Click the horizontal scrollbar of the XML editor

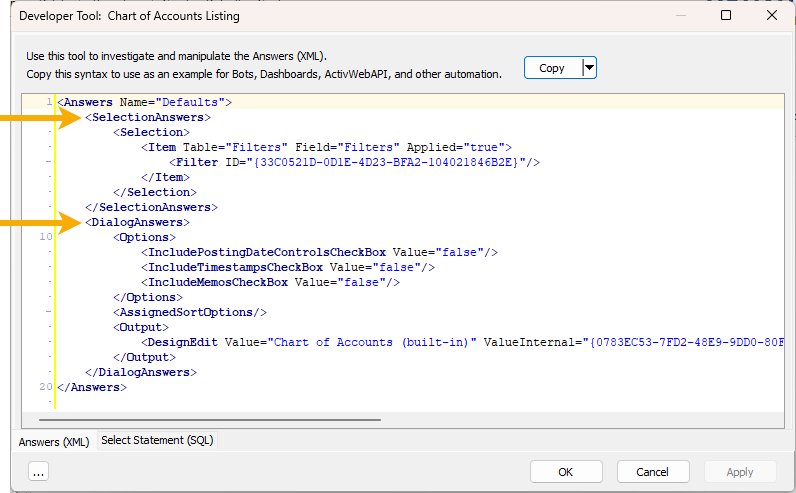[210, 420]
